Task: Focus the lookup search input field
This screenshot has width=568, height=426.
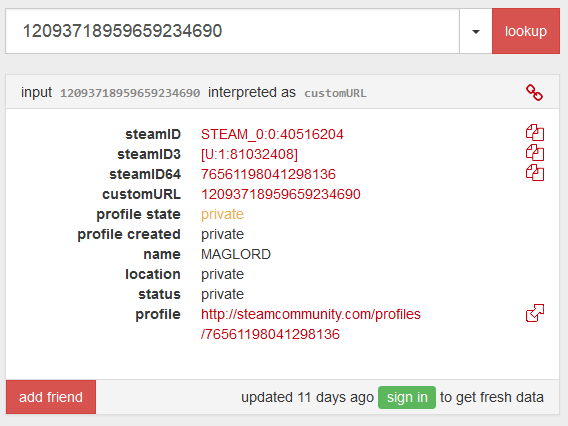Action: [233, 32]
